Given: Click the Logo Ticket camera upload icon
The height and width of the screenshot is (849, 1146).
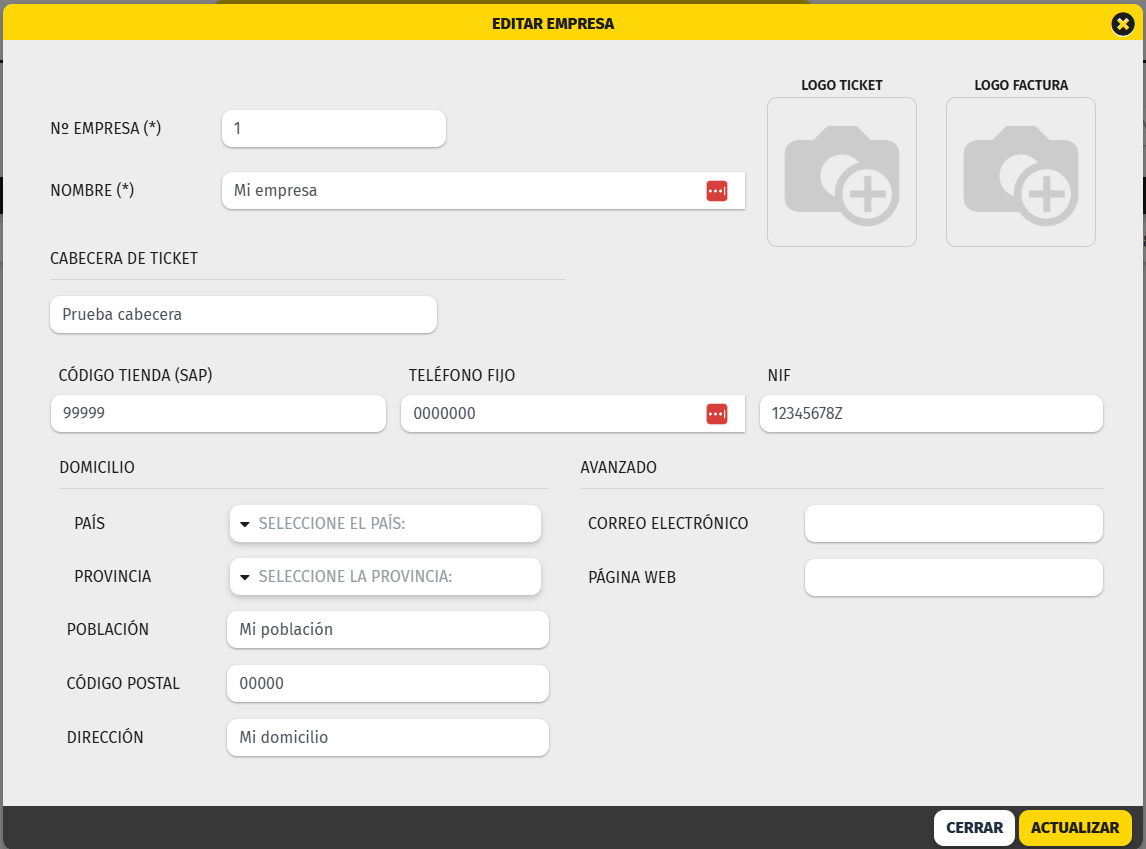Looking at the screenshot, I should coord(841,172).
